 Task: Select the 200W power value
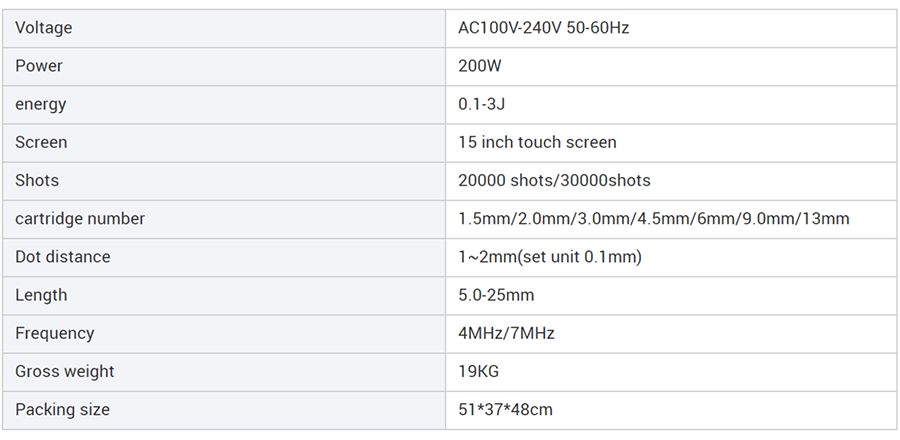[x=479, y=66]
